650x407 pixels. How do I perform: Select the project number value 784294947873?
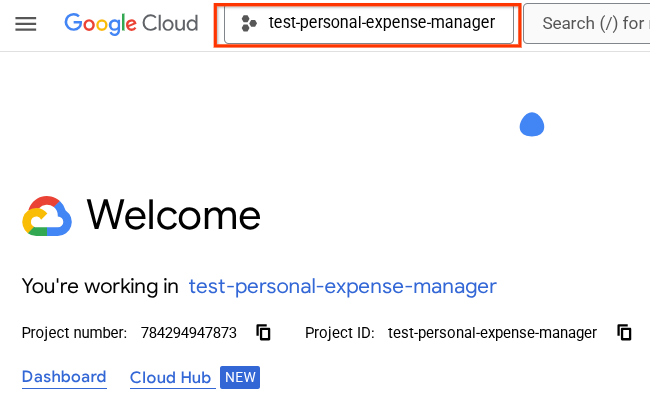click(189, 333)
